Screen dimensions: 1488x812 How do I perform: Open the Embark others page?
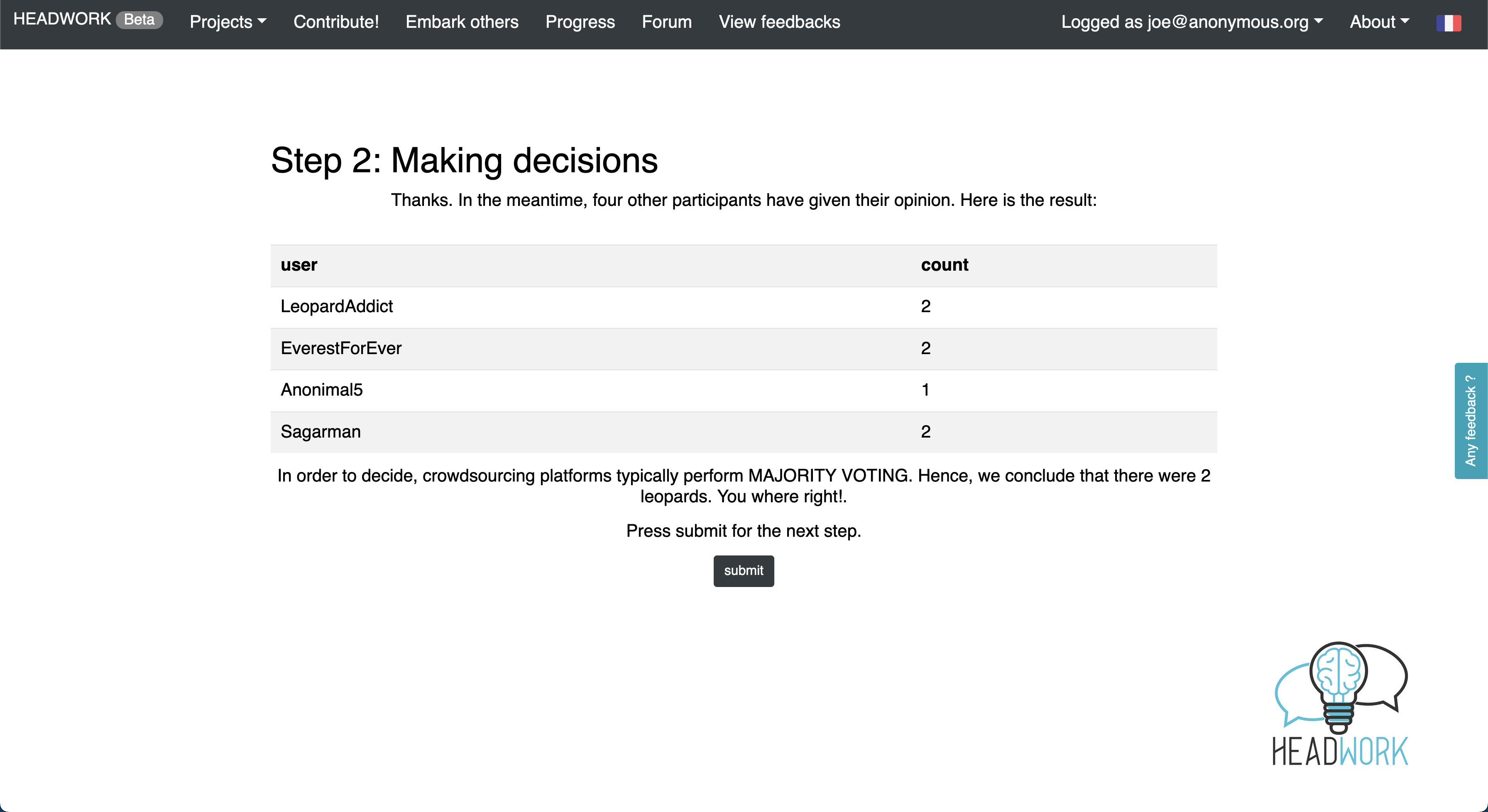point(462,22)
